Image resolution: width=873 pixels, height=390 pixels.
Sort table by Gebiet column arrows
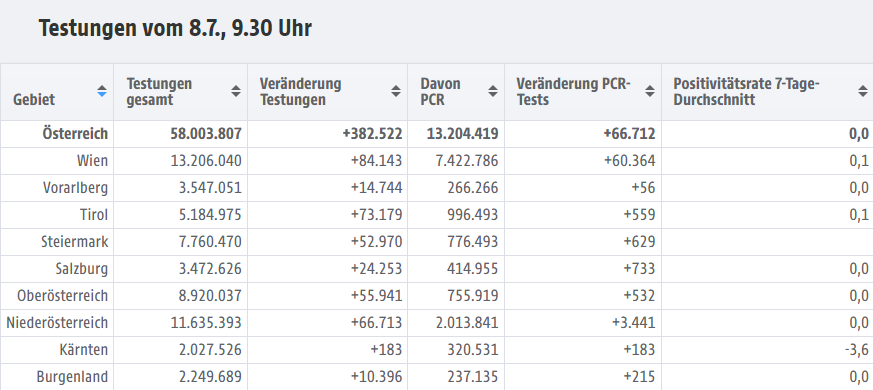pos(101,91)
